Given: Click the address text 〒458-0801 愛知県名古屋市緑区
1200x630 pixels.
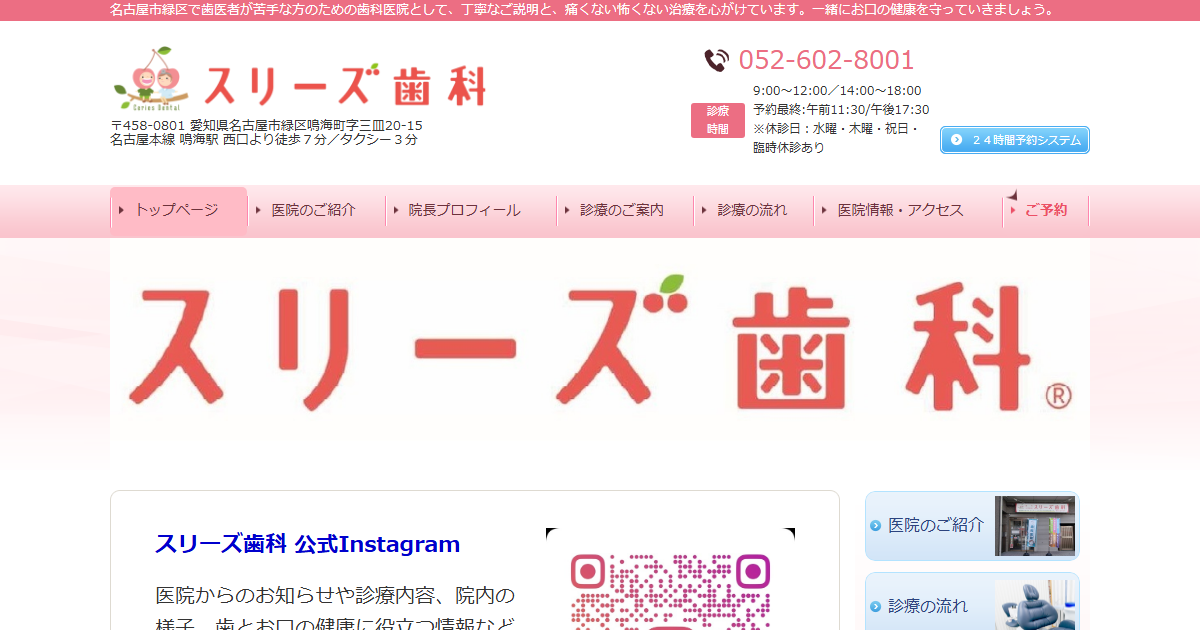Looking at the screenshot, I should pyautogui.click(x=267, y=125).
